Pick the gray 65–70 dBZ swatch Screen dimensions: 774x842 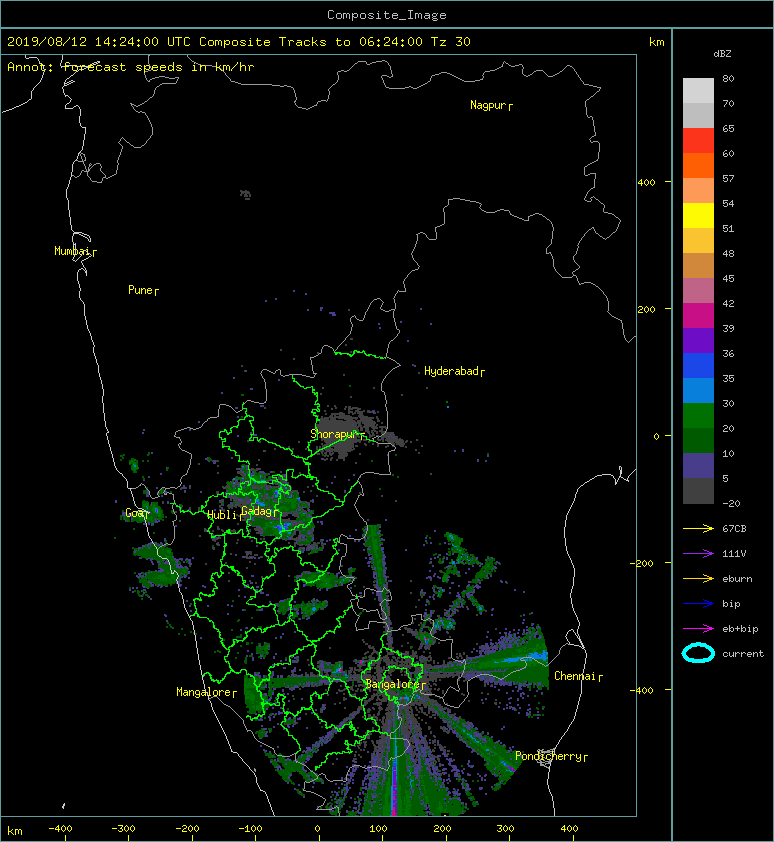(x=698, y=115)
